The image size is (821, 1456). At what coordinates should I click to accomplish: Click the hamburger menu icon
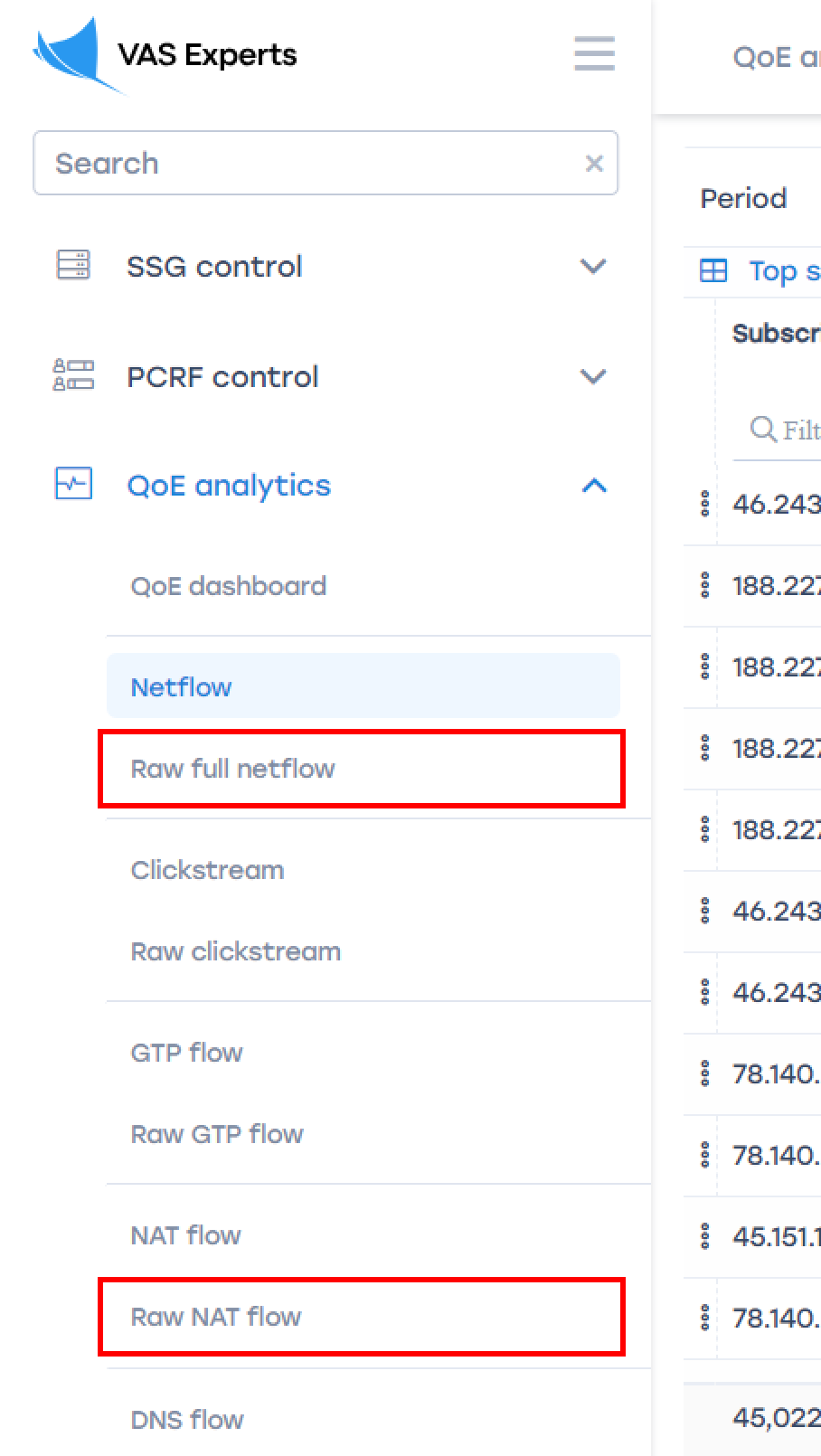594,53
